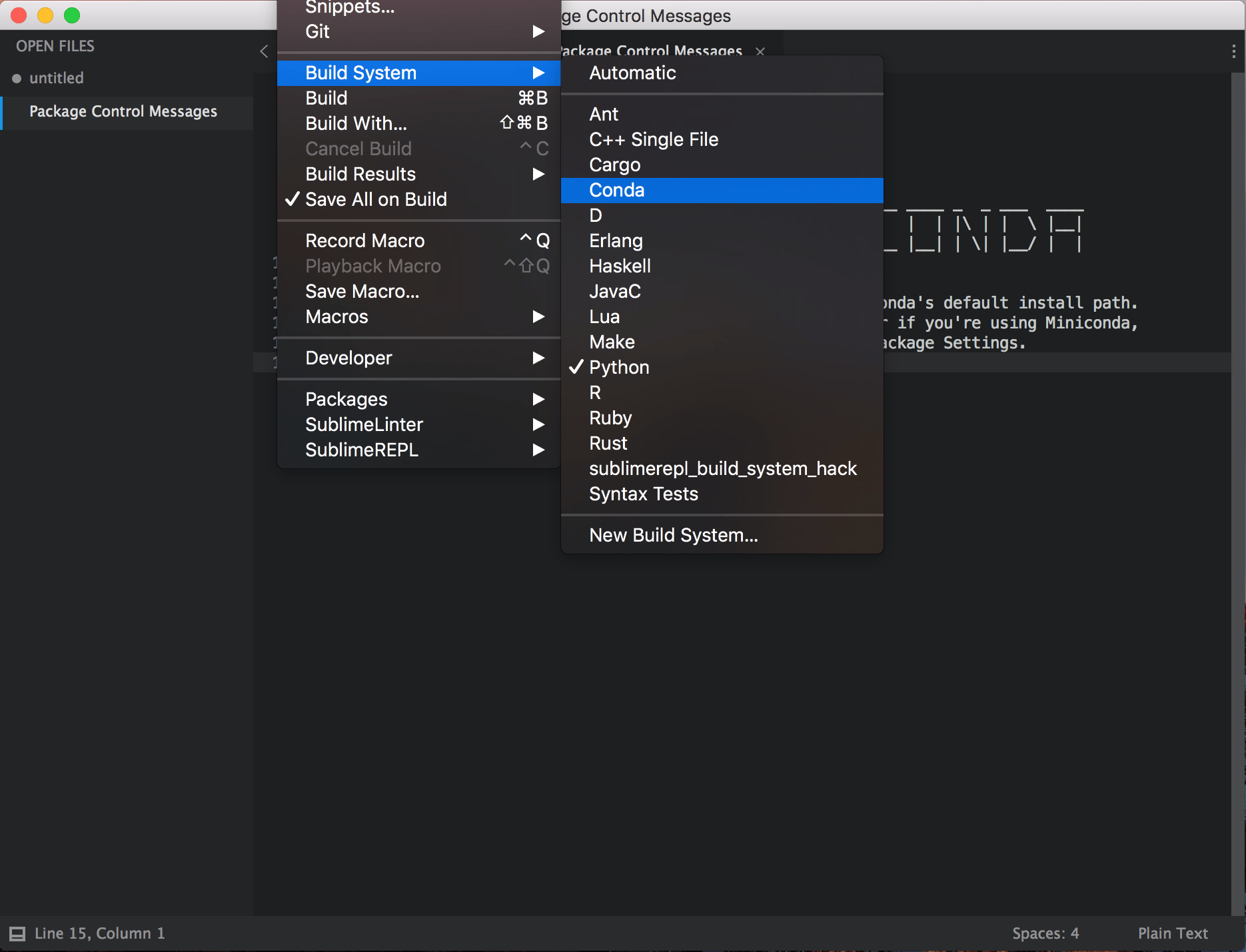Click the green fullscreen window button

pos(72,15)
